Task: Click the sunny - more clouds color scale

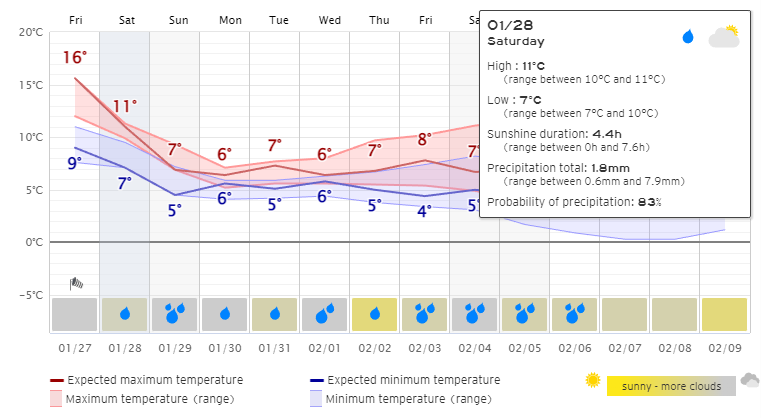Action: (x=671, y=386)
